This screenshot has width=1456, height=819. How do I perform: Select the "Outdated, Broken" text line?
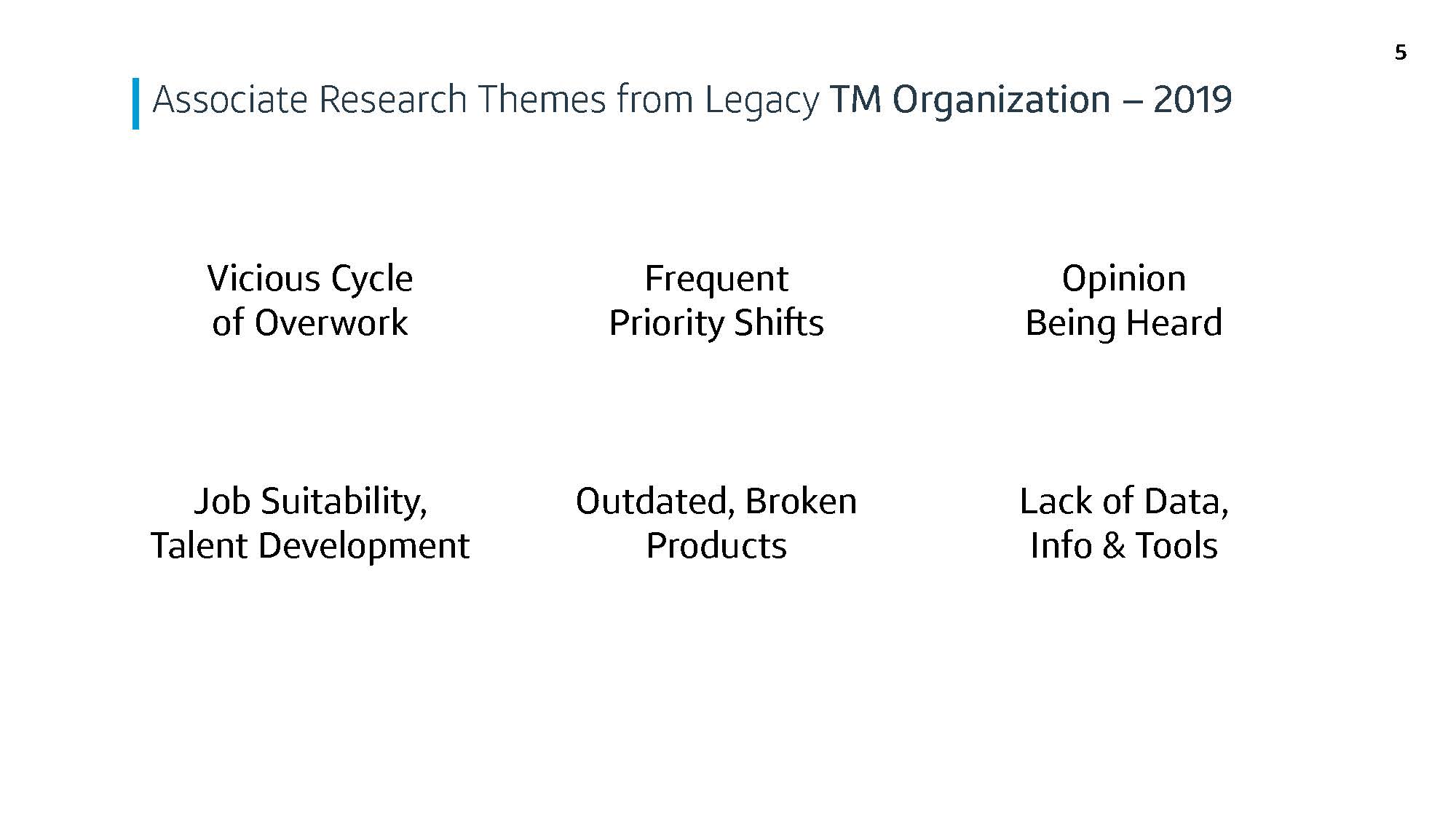tap(716, 502)
